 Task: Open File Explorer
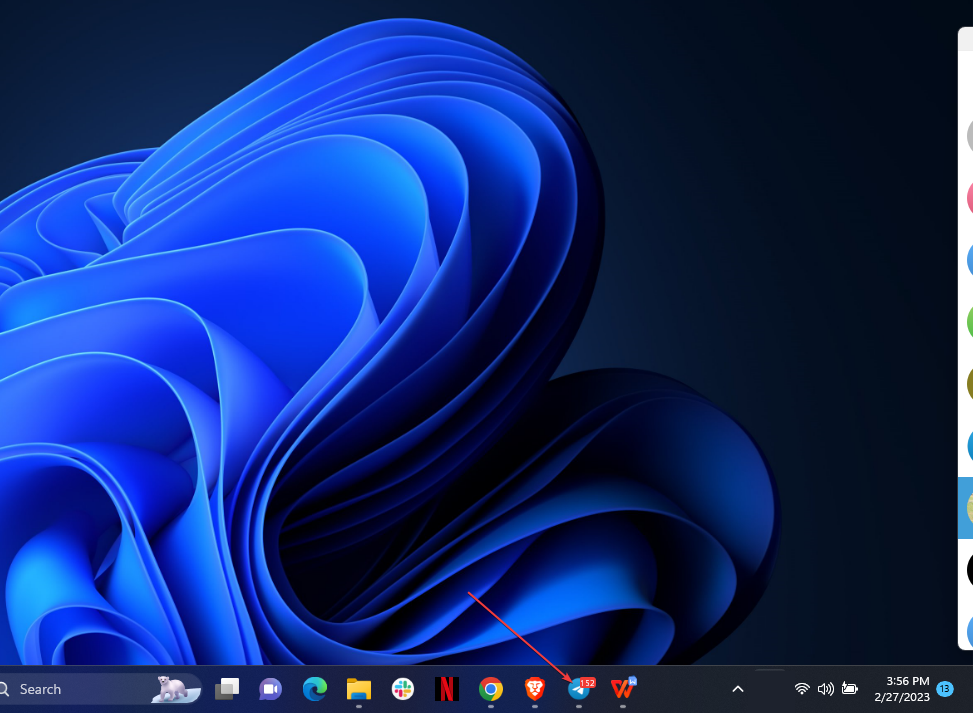coord(359,689)
